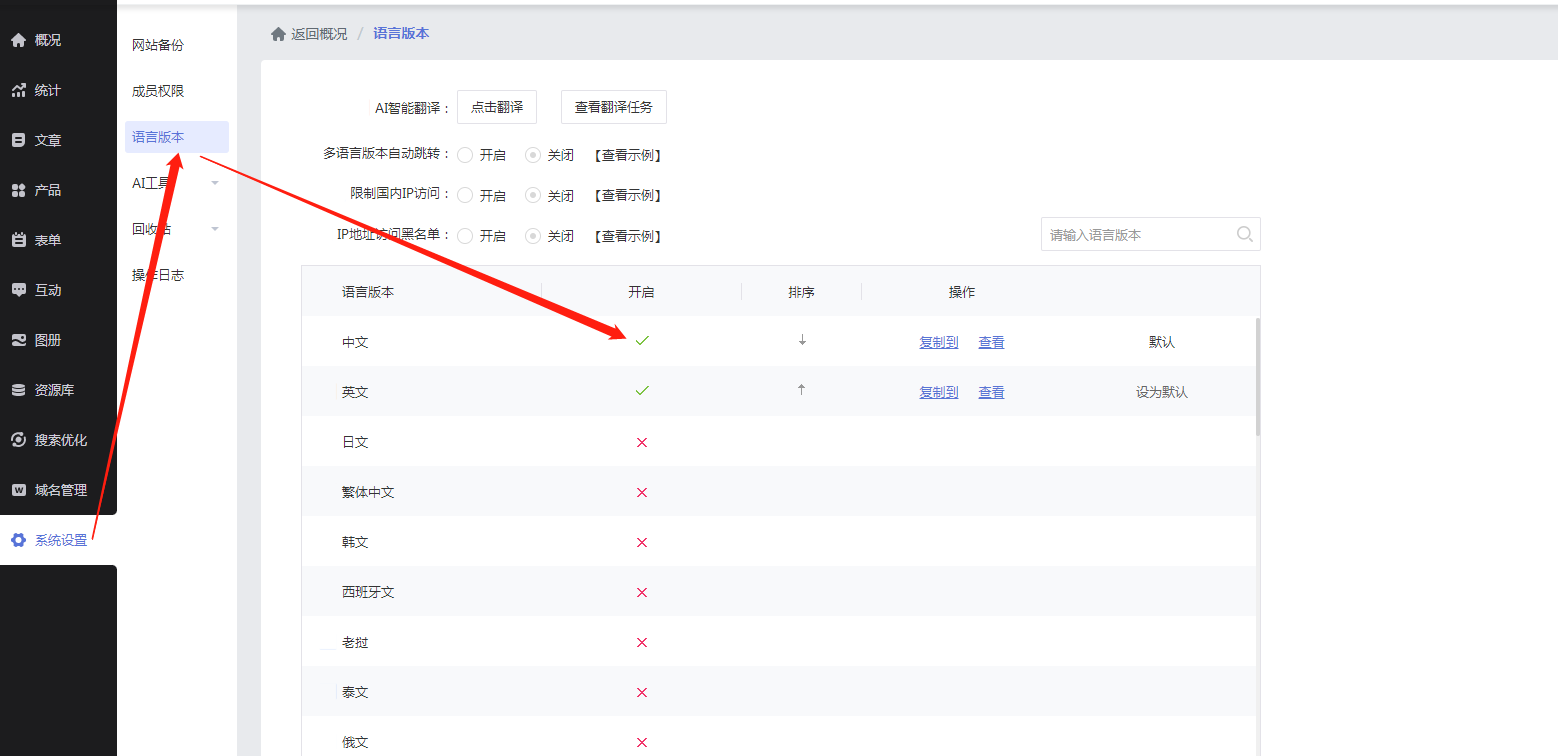Click the search magnifier icon in language field
The height and width of the screenshot is (756, 1558).
pyautogui.click(x=1244, y=234)
